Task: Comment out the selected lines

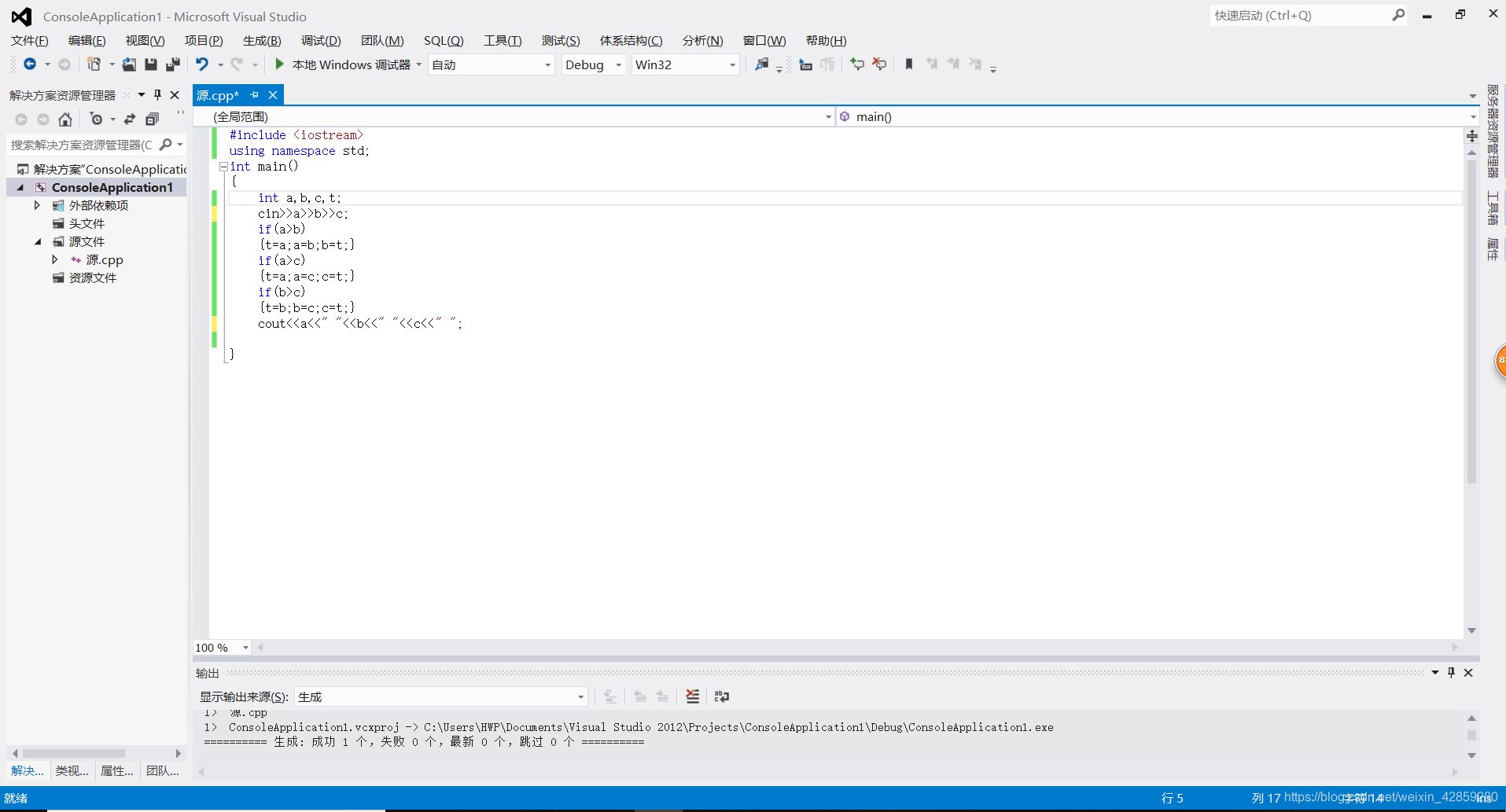Action: click(x=857, y=64)
